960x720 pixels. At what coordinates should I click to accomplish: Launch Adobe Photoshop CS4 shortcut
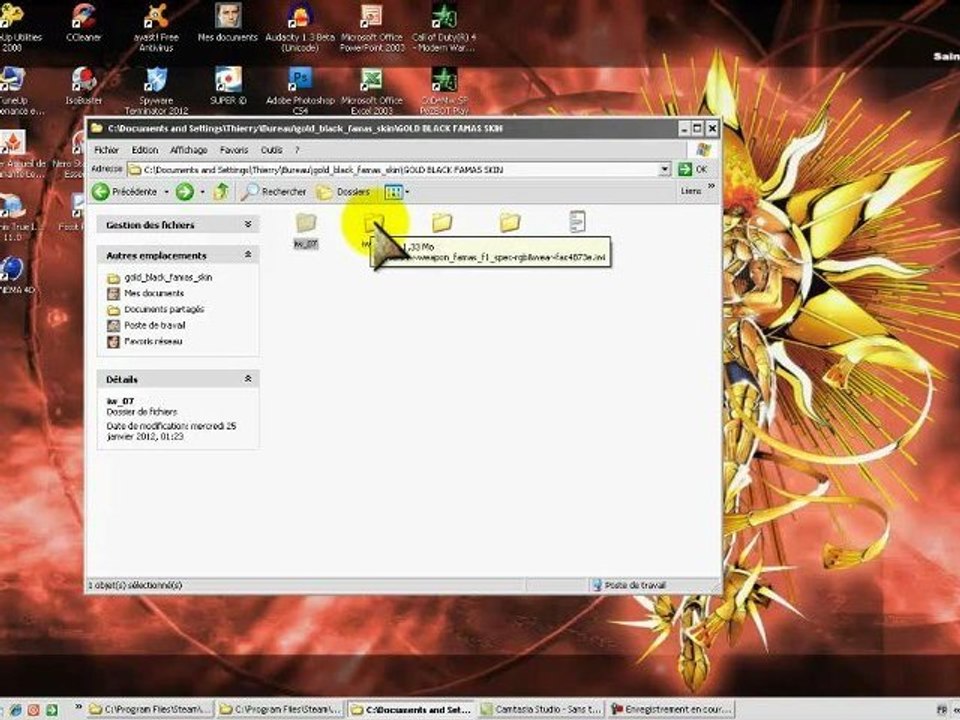click(300, 91)
